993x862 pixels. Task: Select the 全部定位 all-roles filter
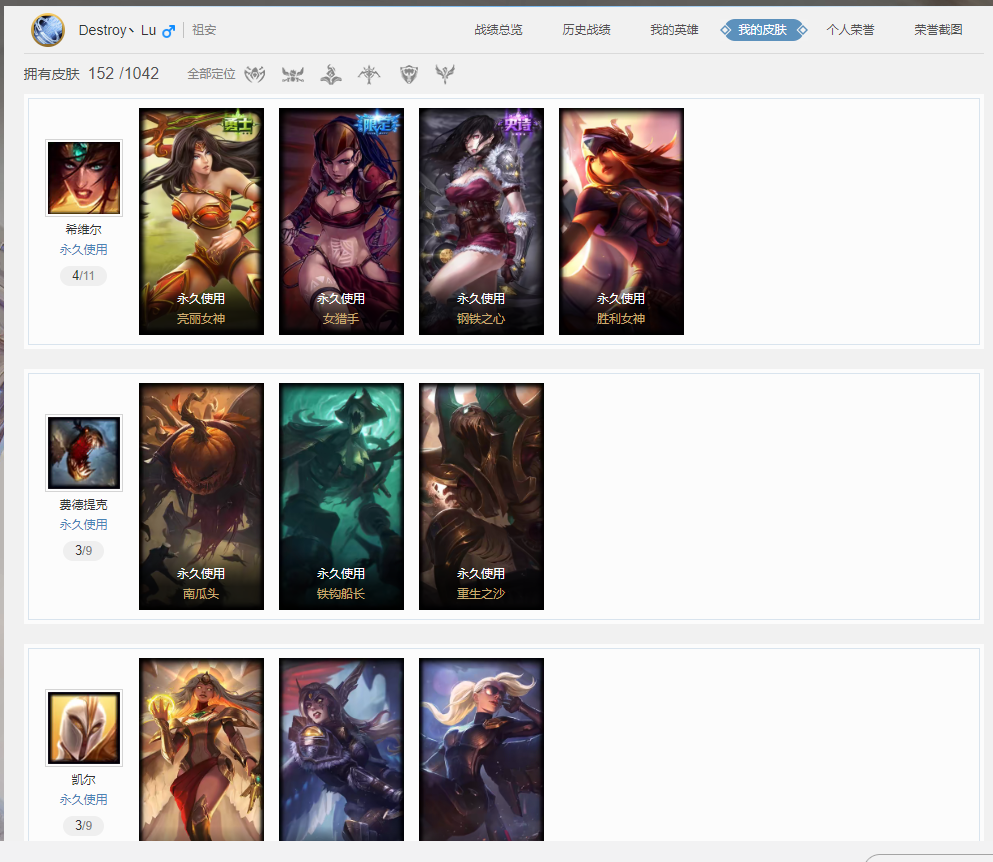tap(211, 74)
